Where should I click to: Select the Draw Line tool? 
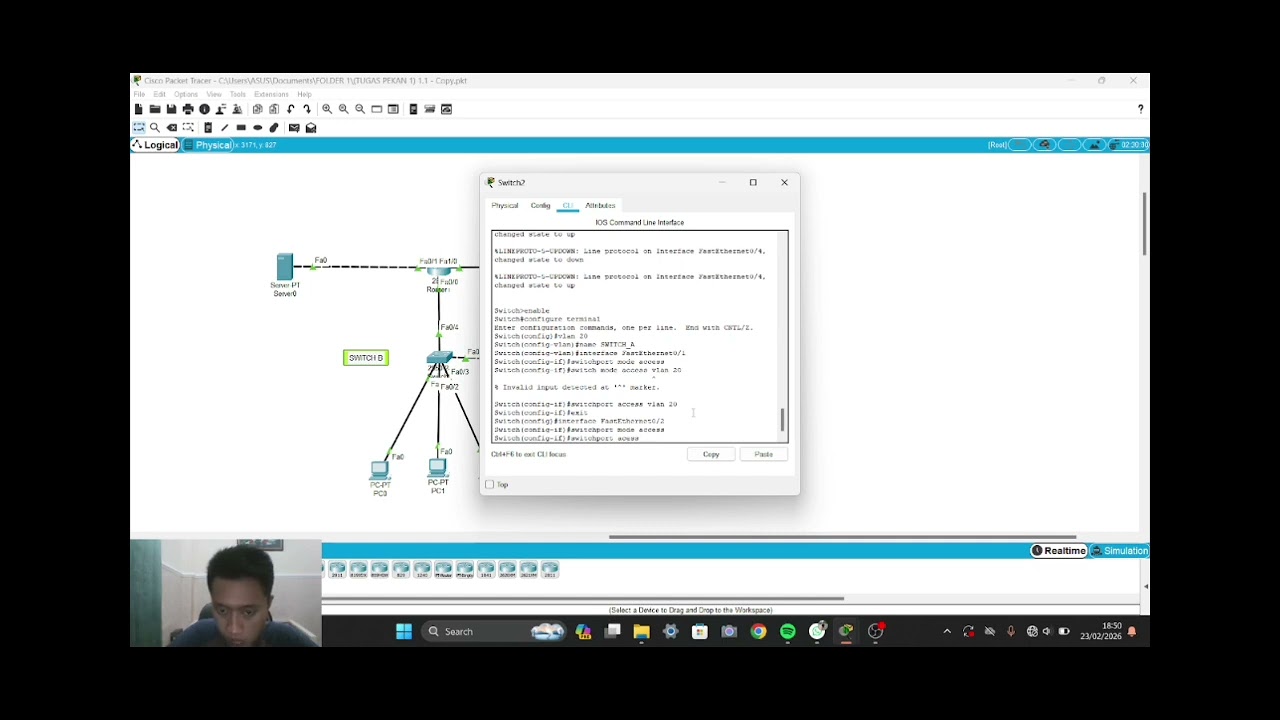224,128
